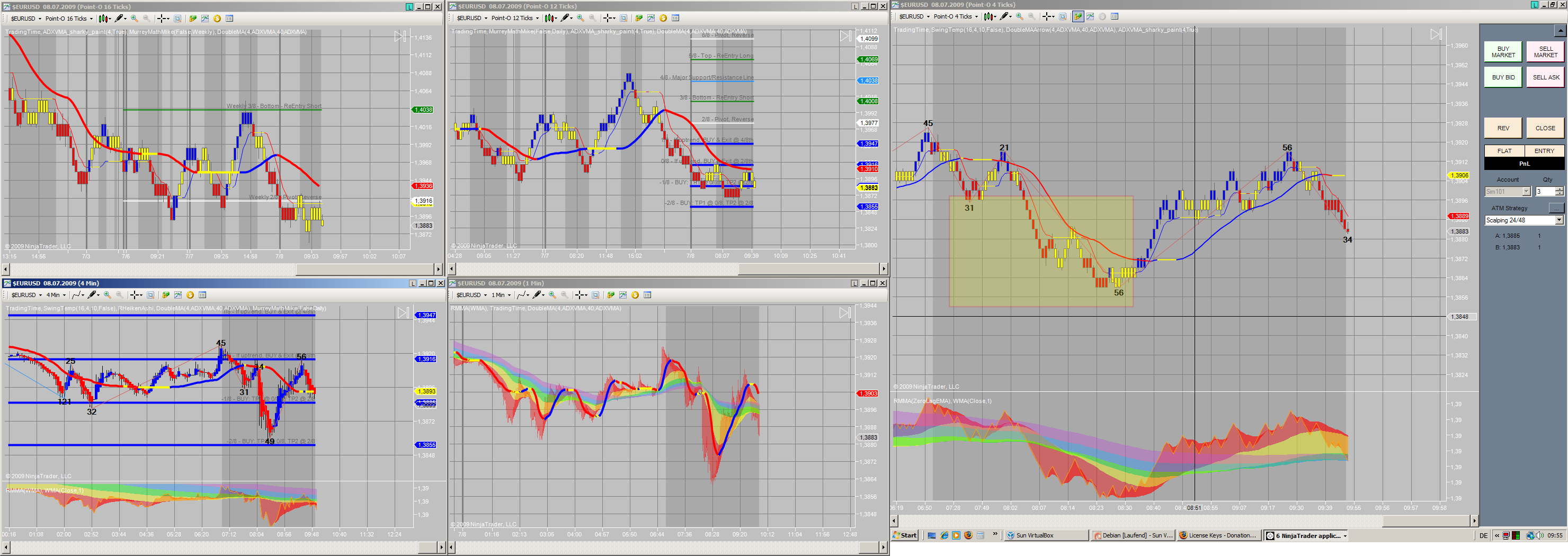Click horizontal scrollbar thumb of 4 Ticks chart
The image size is (1568, 556).
point(1426,521)
